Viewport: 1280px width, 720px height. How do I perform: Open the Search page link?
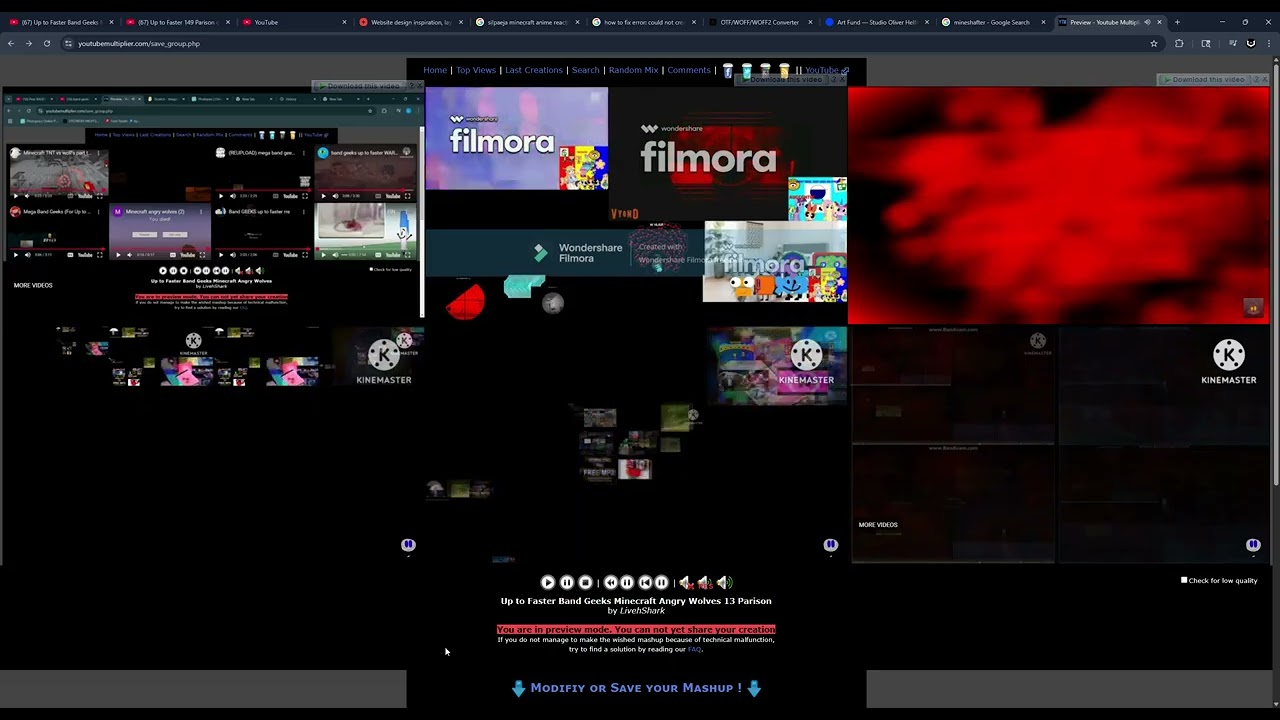click(586, 70)
